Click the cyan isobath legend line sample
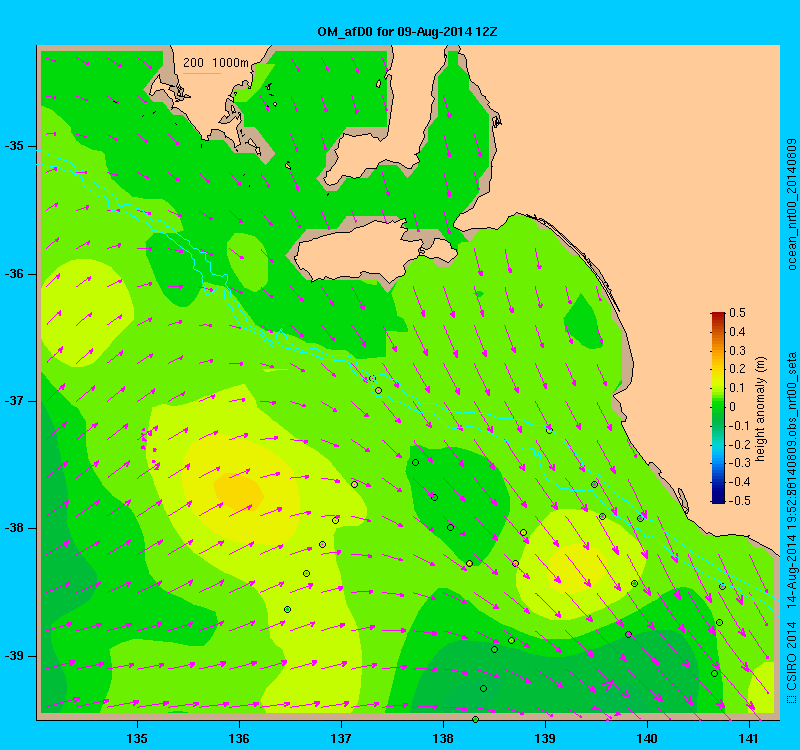Screen dimensions: 800x750 coord(202,73)
